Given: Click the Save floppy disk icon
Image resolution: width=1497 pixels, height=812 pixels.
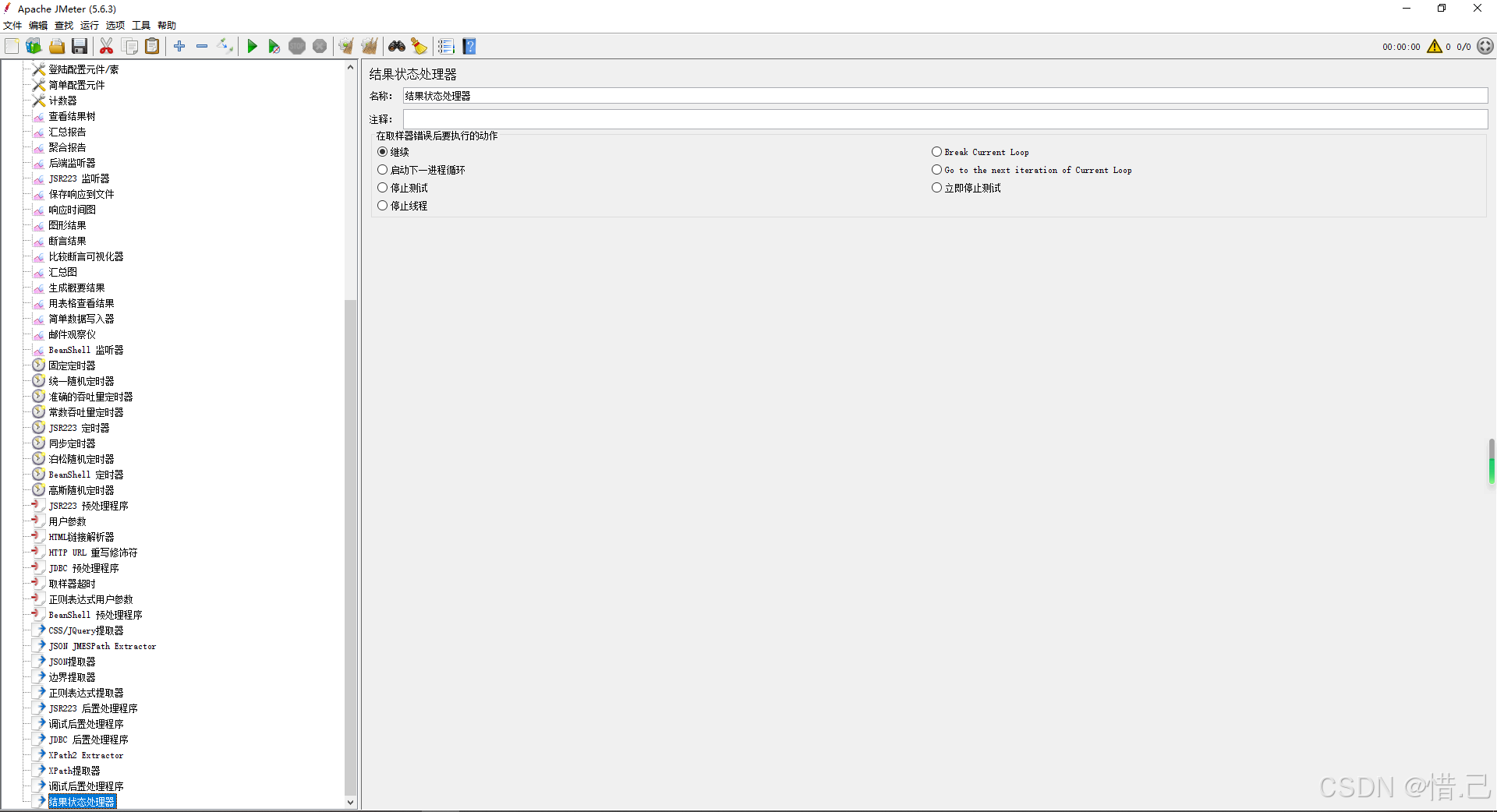Looking at the screenshot, I should [x=80, y=47].
